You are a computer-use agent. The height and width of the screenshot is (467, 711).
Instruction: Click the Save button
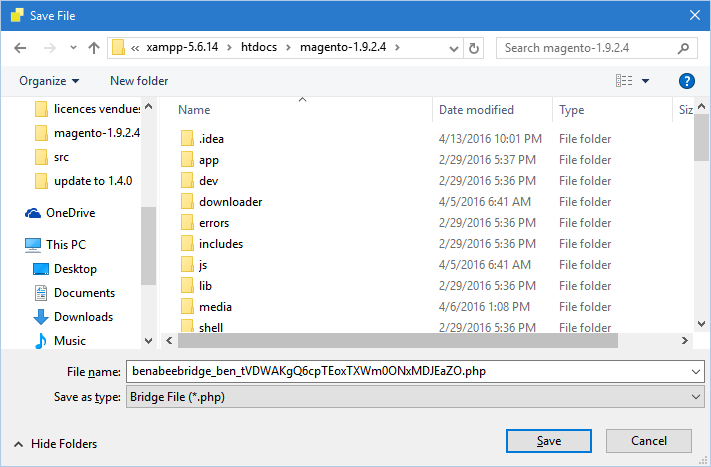(x=548, y=441)
